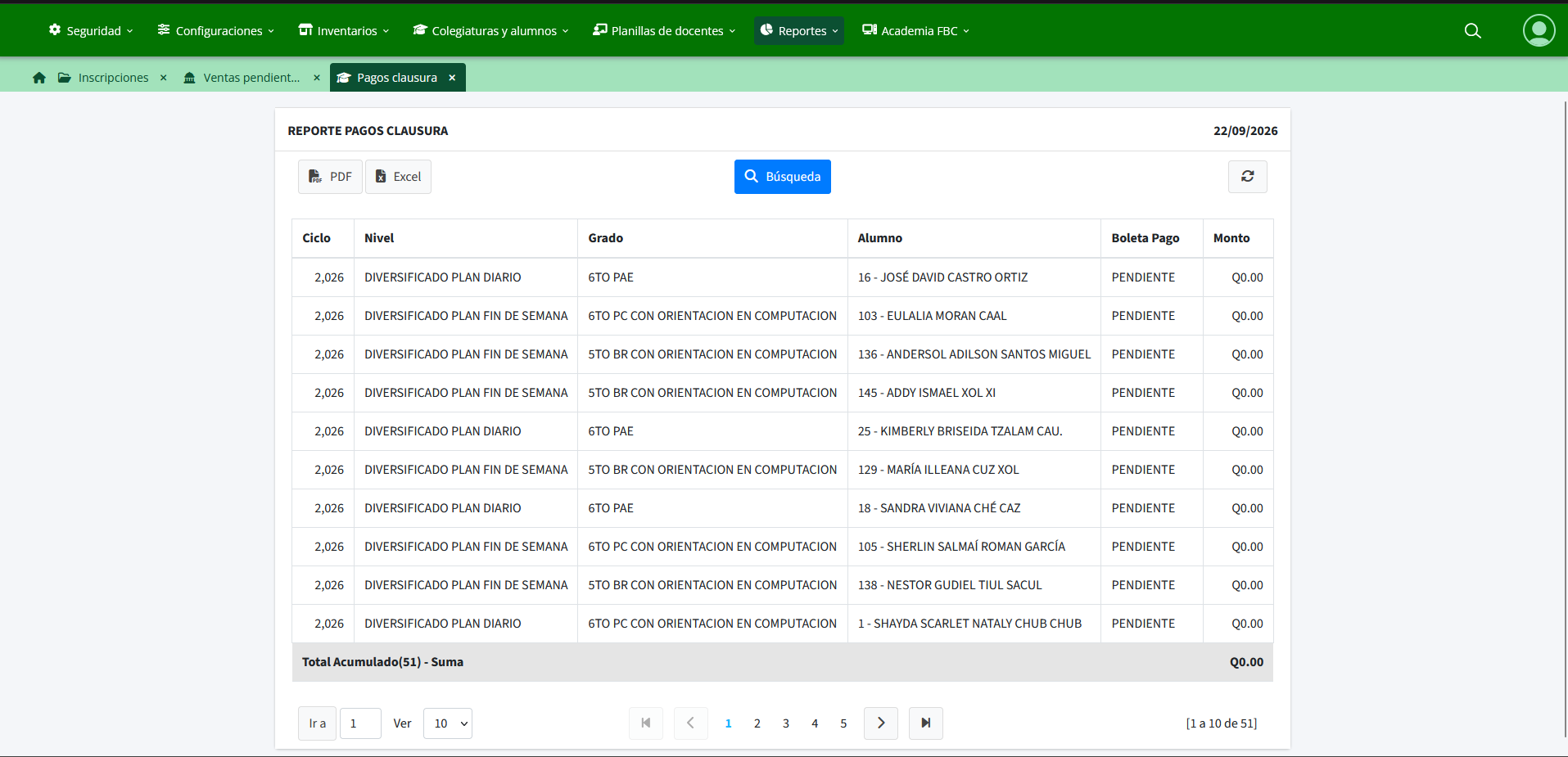
Task: Select row 105 - SHERLIN SALMAÍ ROMAN GARCÍA
Action: pyautogui.click(x=783, y=547)
